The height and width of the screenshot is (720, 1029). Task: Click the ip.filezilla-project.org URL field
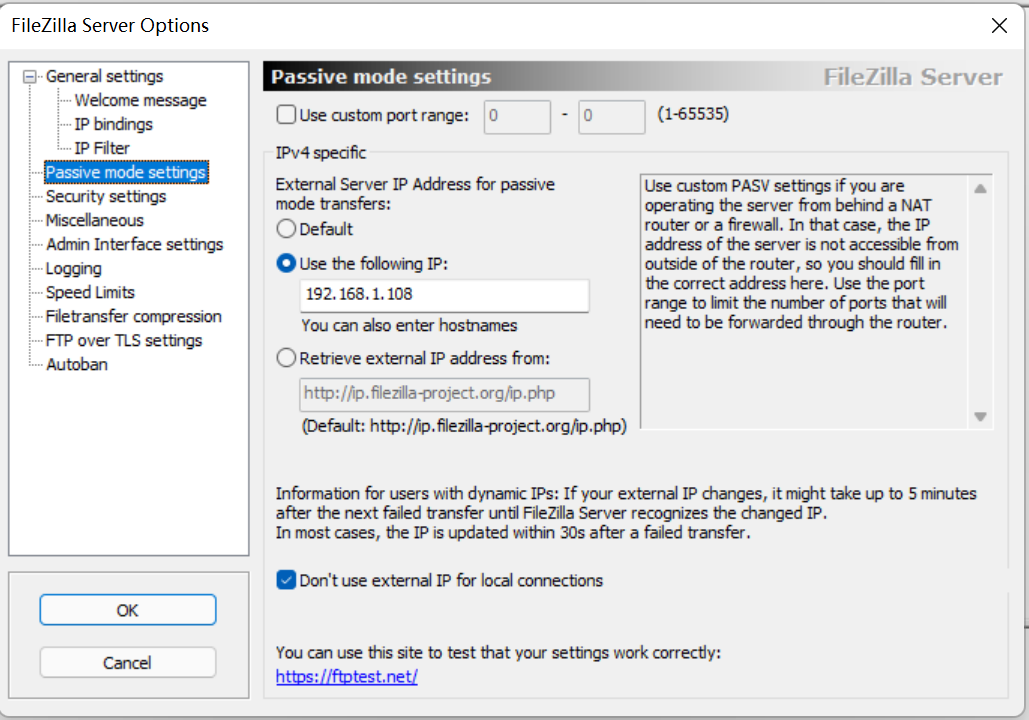444,394
